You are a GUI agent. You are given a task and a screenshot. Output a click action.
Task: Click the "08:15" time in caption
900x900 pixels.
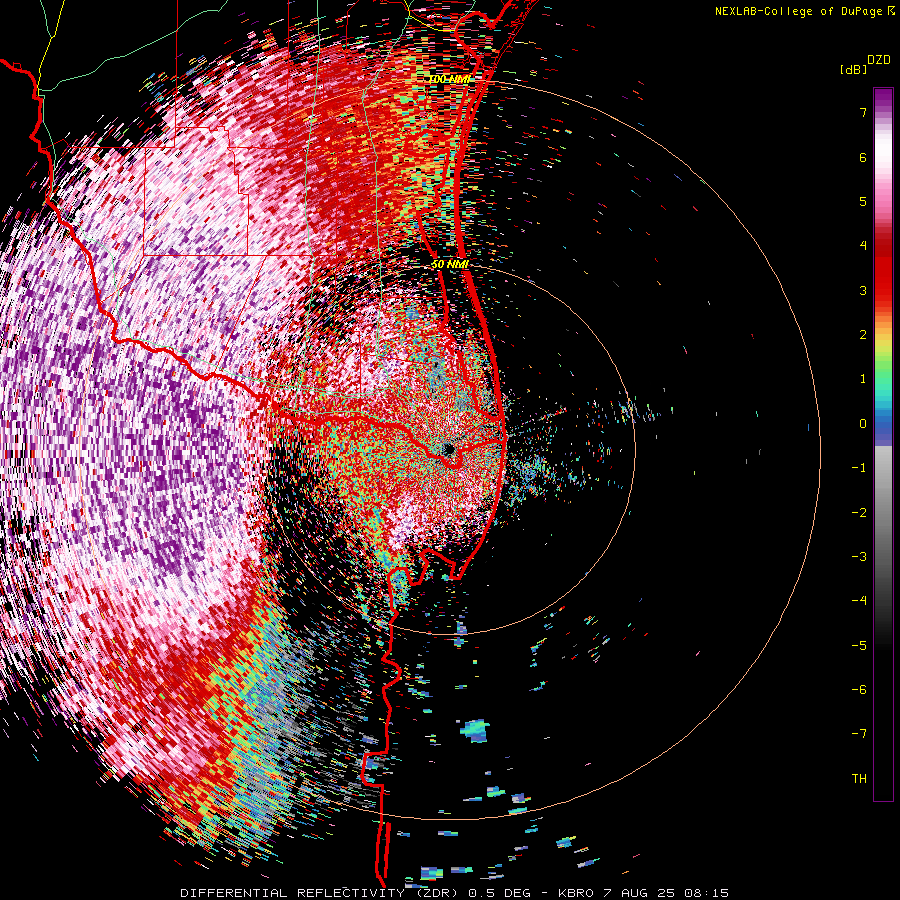tap(705, 893)
